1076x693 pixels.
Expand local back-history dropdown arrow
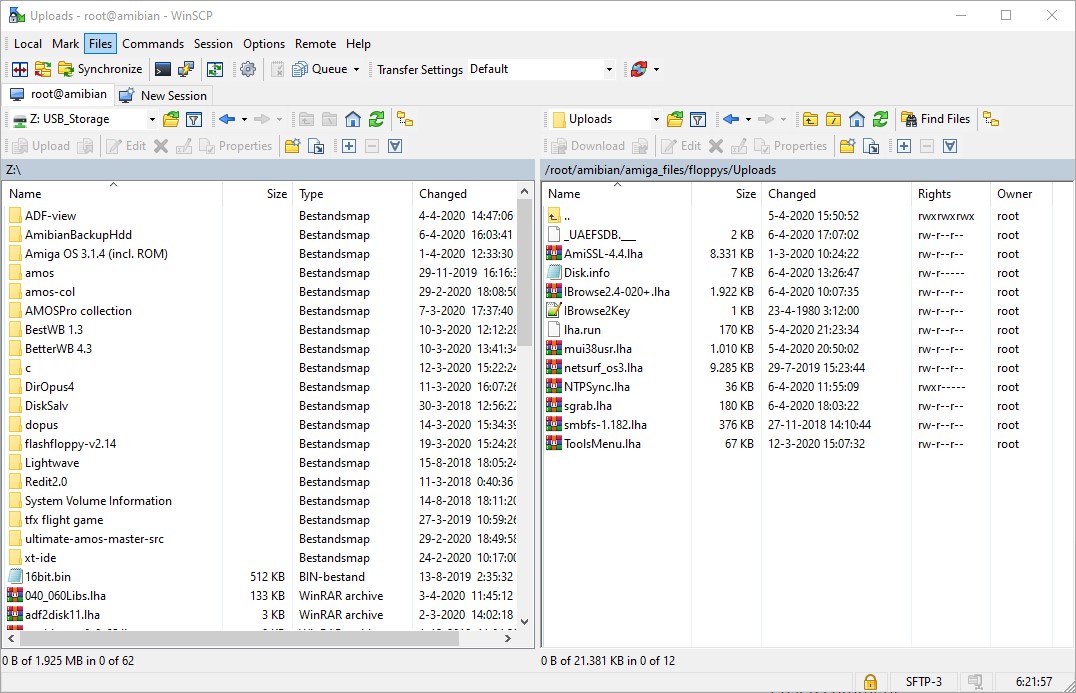click(244, 119)
